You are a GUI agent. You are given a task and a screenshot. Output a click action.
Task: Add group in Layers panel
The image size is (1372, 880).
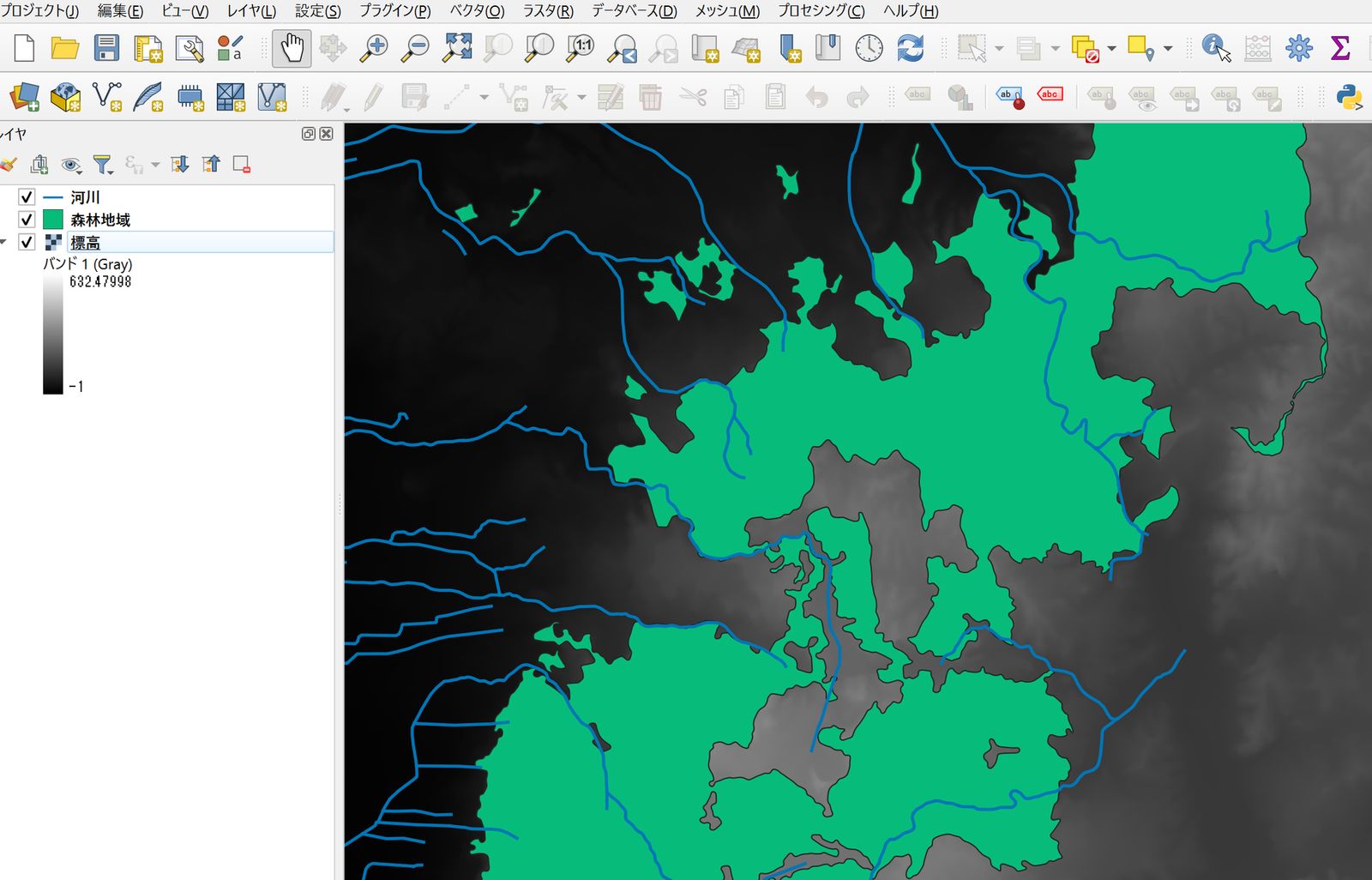[x=39, y=165]
